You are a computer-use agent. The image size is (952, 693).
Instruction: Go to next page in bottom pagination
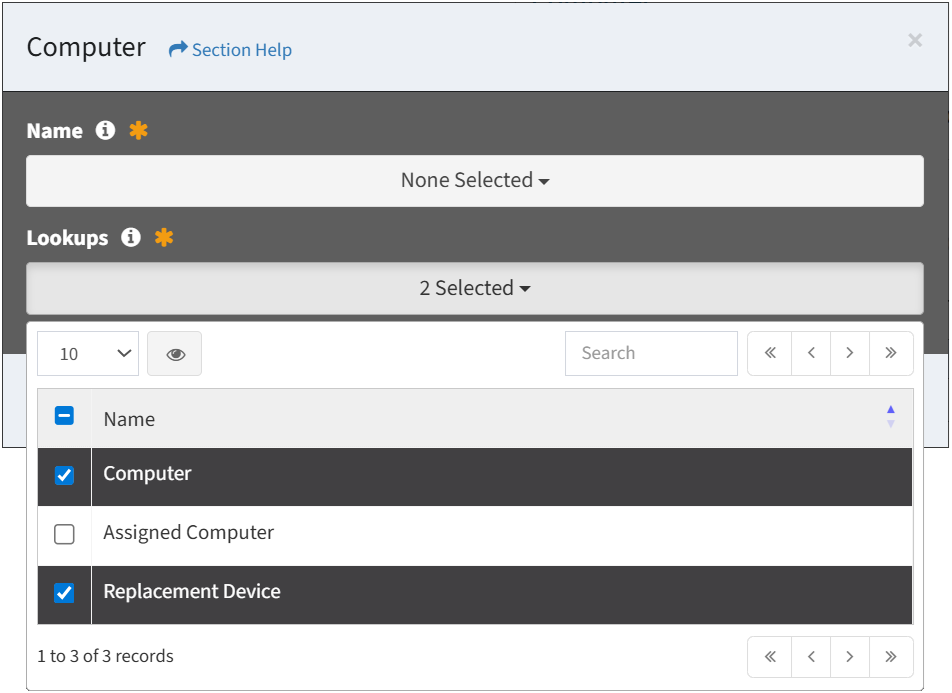click(850, 657)
